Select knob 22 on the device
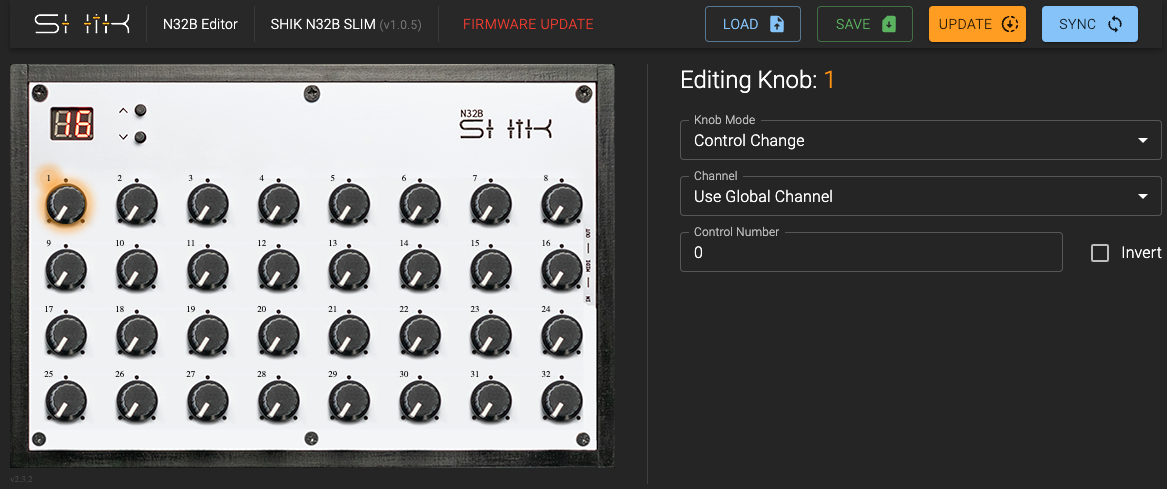 tap(421, 334)
